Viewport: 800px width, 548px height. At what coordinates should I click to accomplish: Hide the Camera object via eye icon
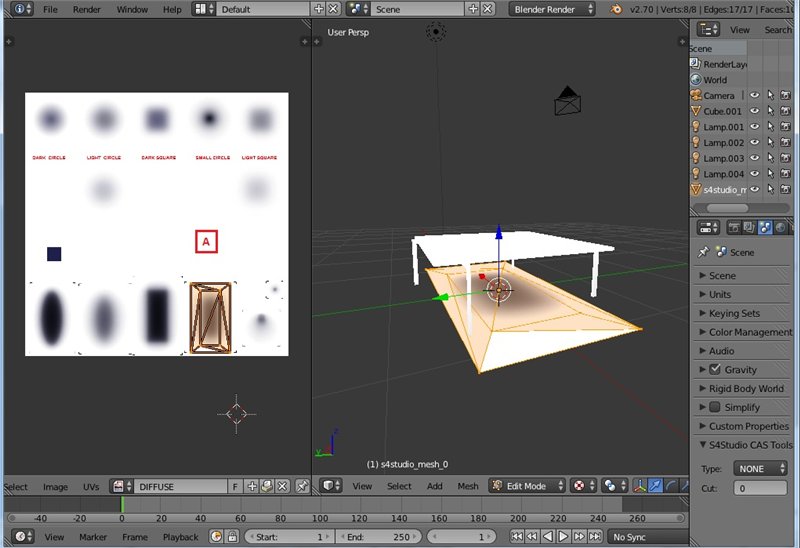point(755,96)
